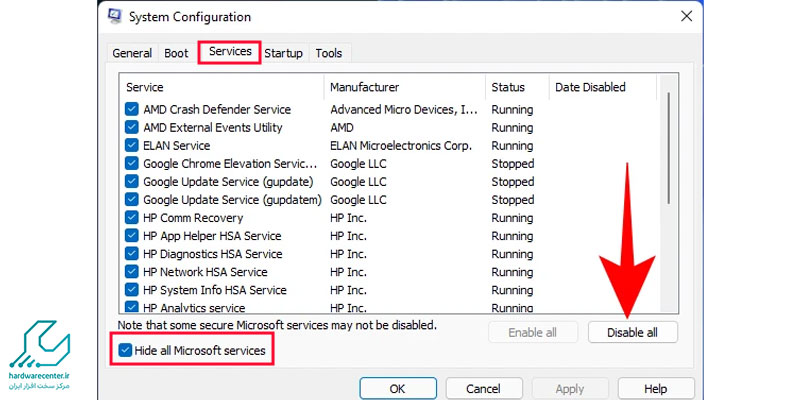This screenshot has height=400, width=800.
Task: Select HP System Info HSA Service name
Action: pos(215,290)
